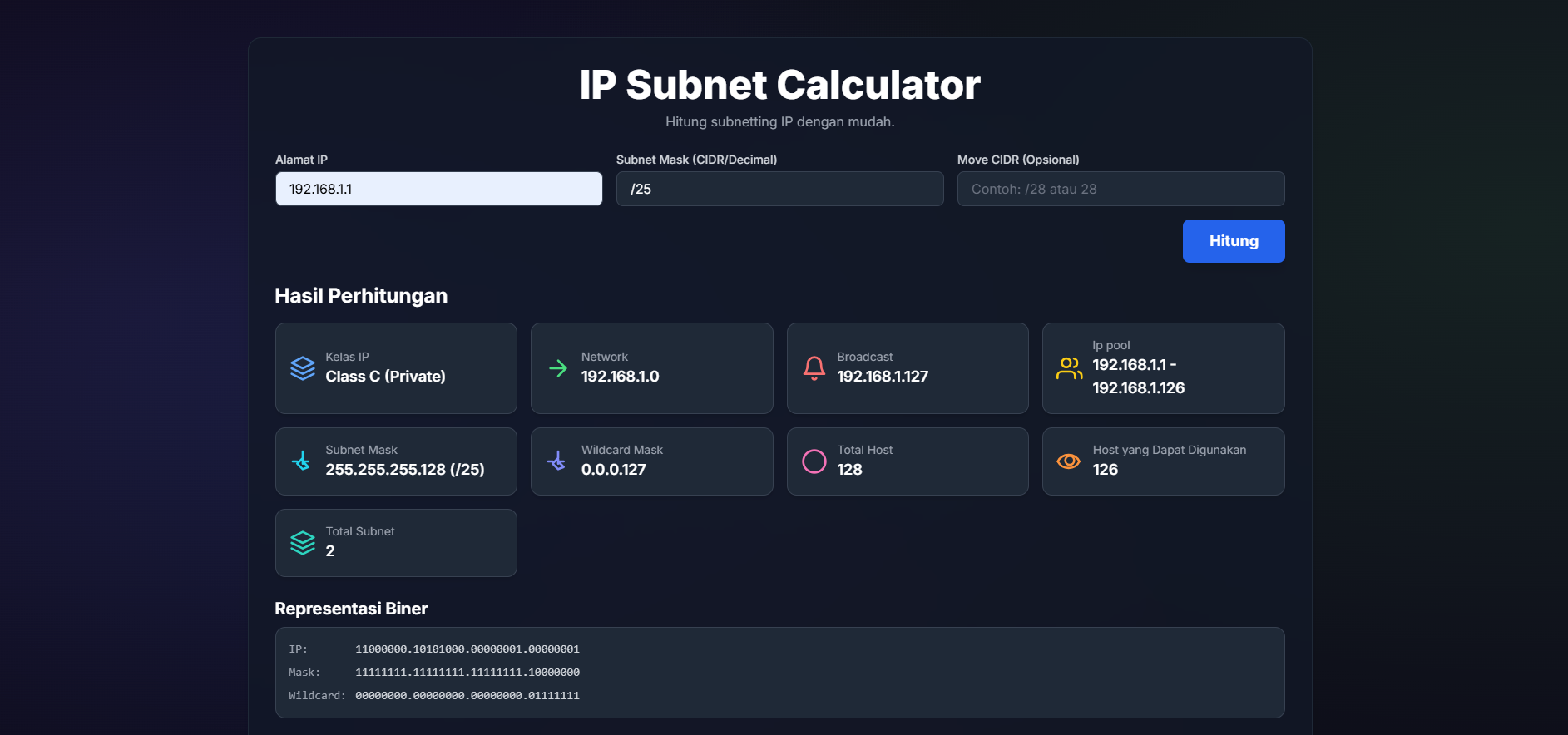This screenshot has height=735, width=1568.
Task: Click the subtitle Hitung subnetting IP dengan mudah.
Action: [780, 122]
